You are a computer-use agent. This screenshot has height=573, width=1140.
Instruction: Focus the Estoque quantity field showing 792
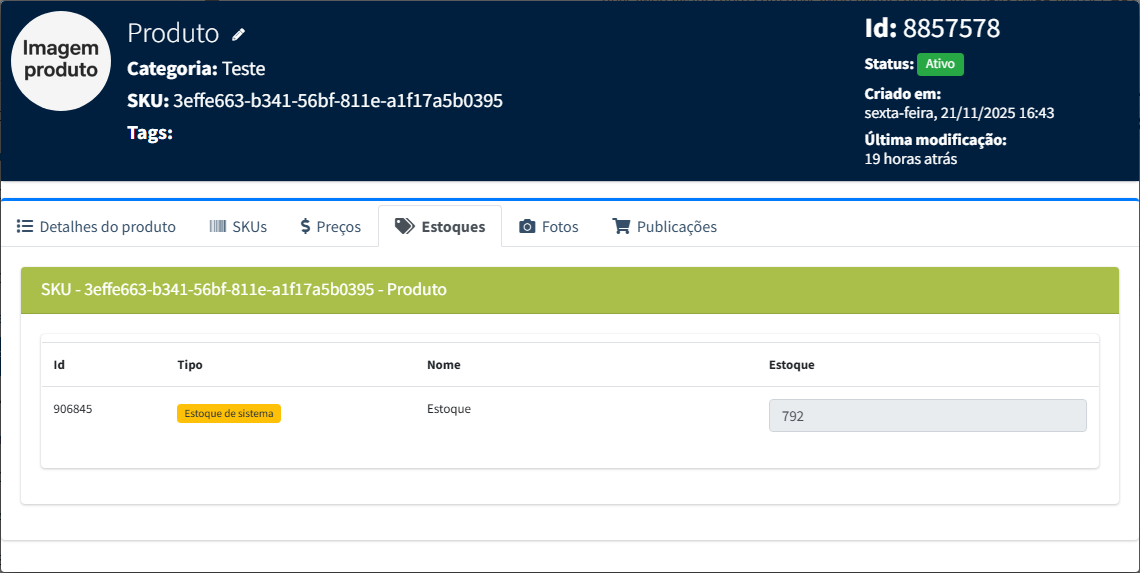click(927, 416)
